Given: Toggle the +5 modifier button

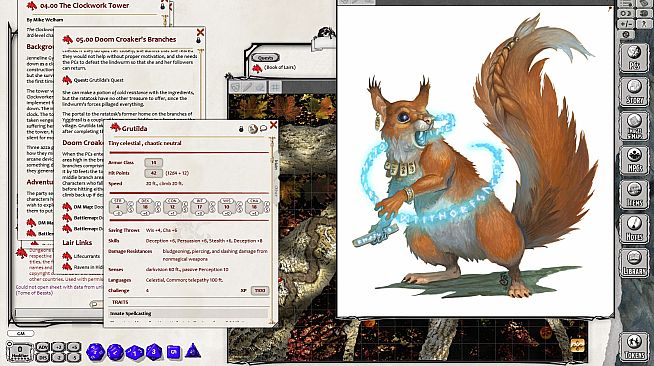Looking at the screenshot, I should (73, 347).
